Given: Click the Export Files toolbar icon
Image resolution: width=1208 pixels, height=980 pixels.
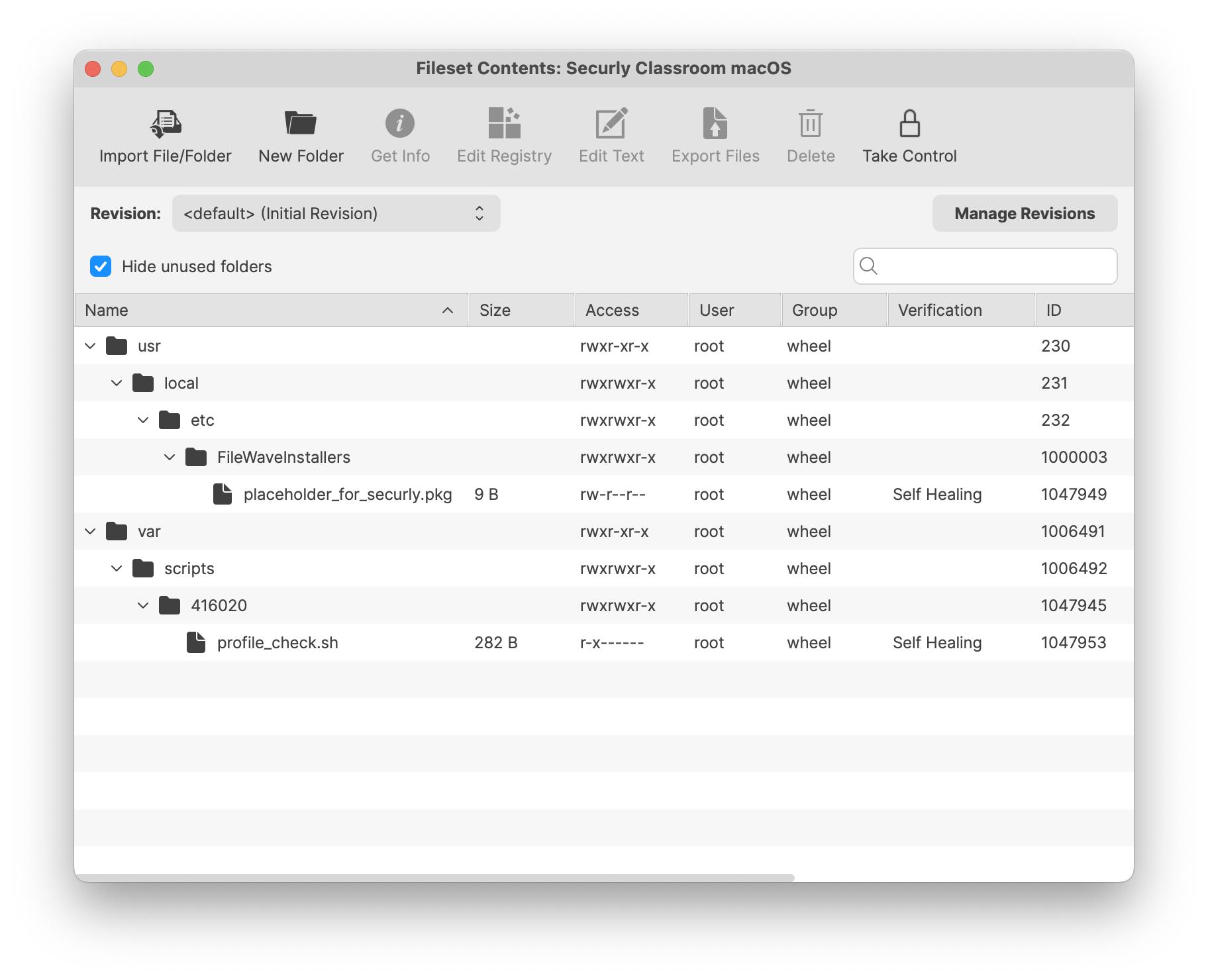Looking at the screenshot, I should [x=715, y=123].
